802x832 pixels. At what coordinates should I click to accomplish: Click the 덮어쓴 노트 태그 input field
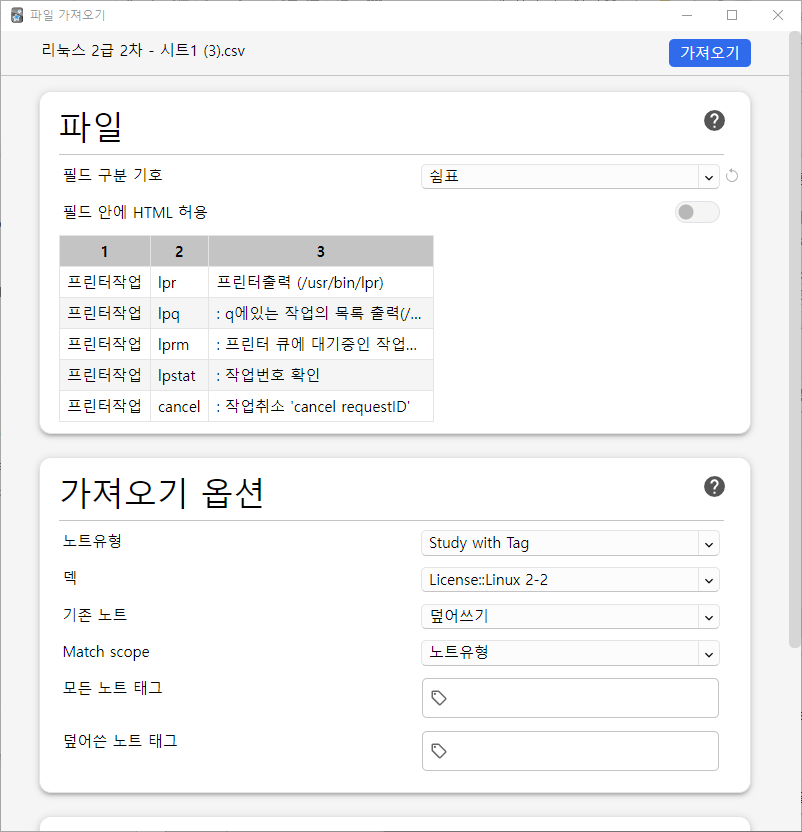(570, 751)
